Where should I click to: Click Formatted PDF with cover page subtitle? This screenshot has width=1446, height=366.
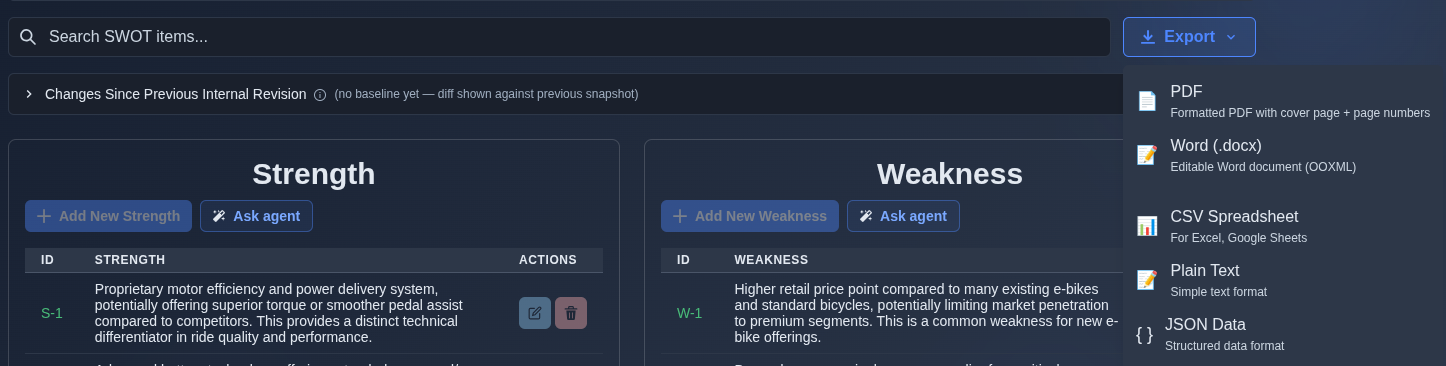point(1300,113)
